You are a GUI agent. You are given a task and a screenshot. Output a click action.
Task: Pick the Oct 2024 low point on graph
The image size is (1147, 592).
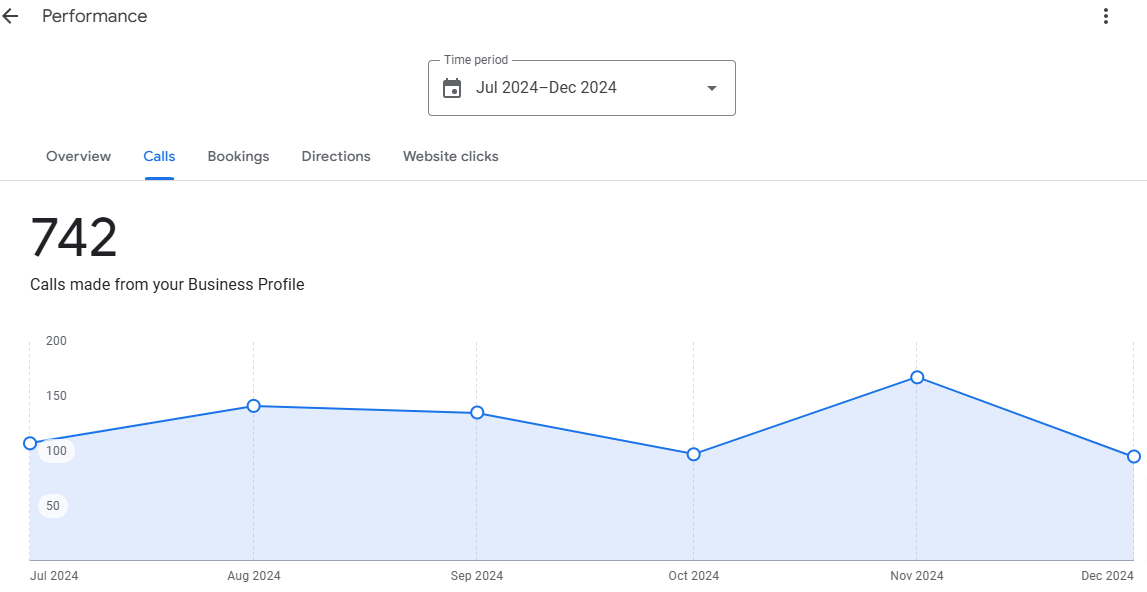(x=693, y=454)
